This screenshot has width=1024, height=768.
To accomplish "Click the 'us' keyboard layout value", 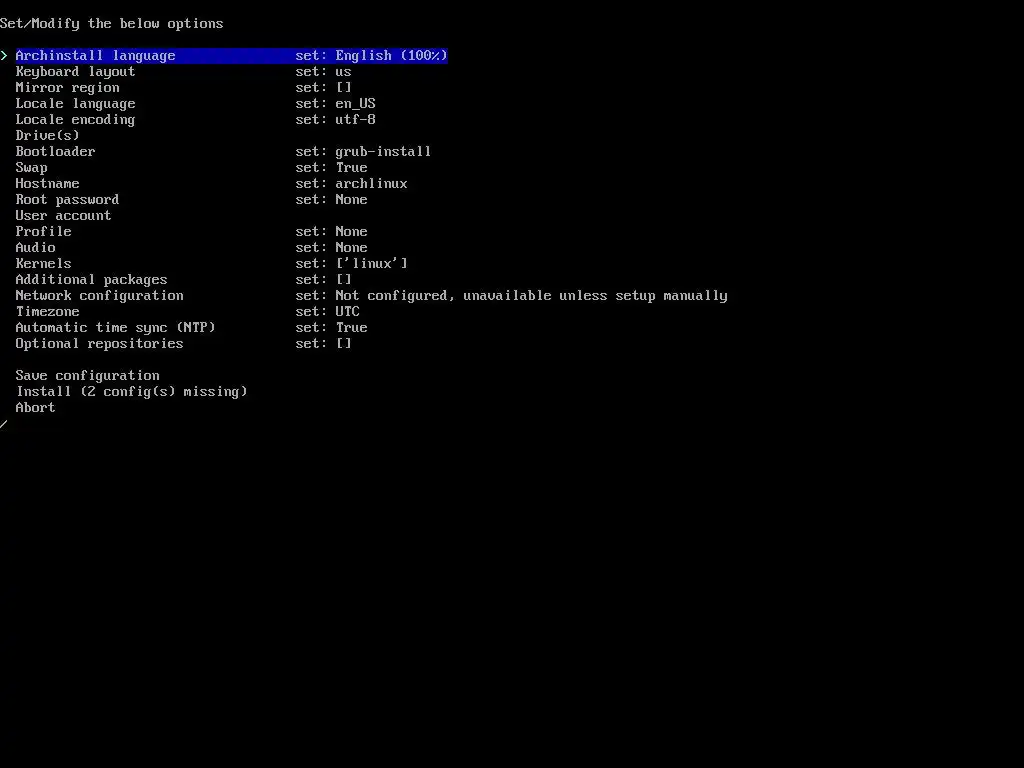I will (343, 72).
